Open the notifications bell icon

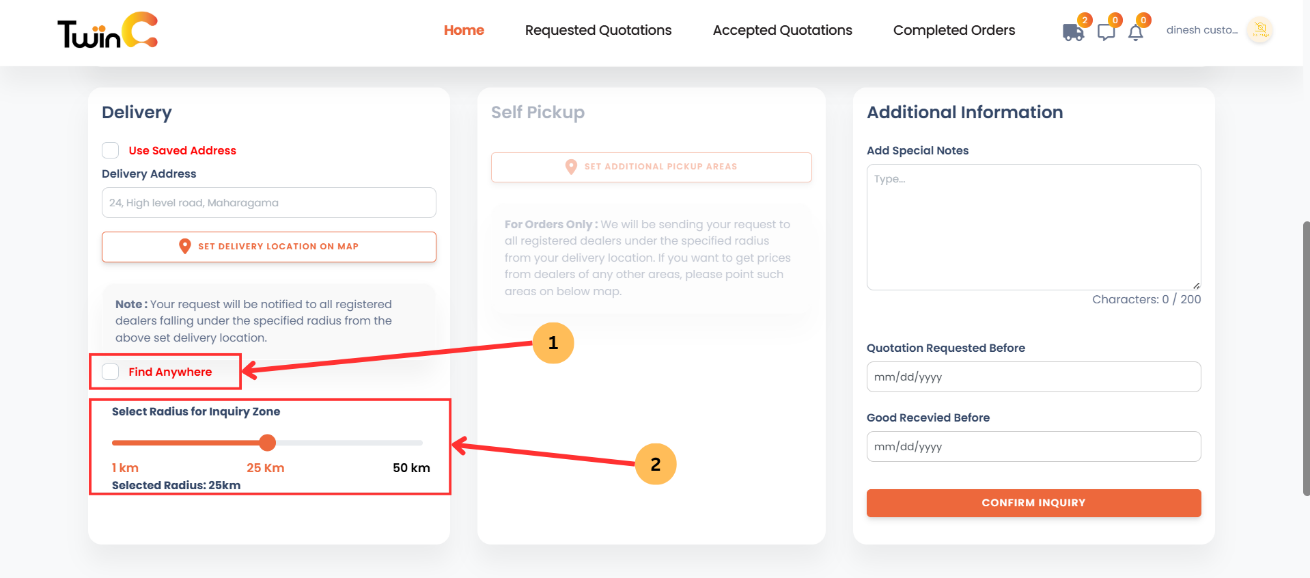click(1135, 32)
